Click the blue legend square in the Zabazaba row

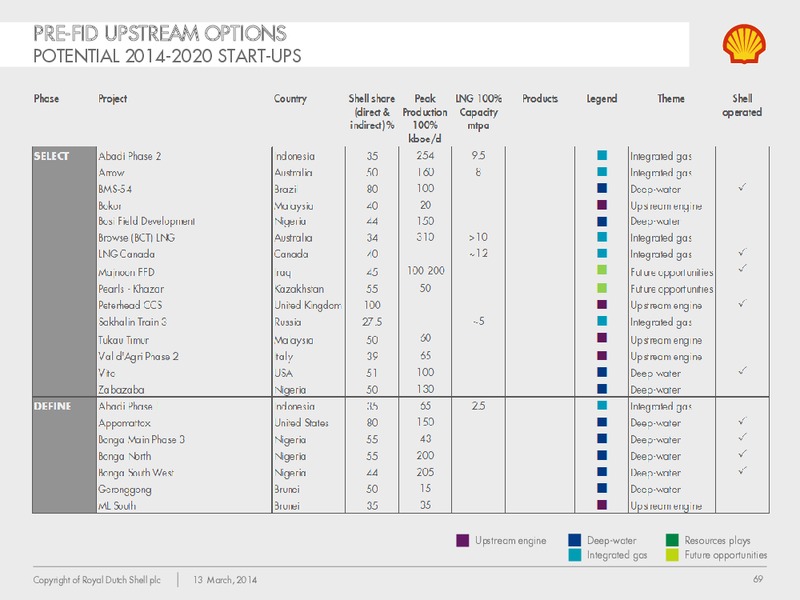coord(602,389)
